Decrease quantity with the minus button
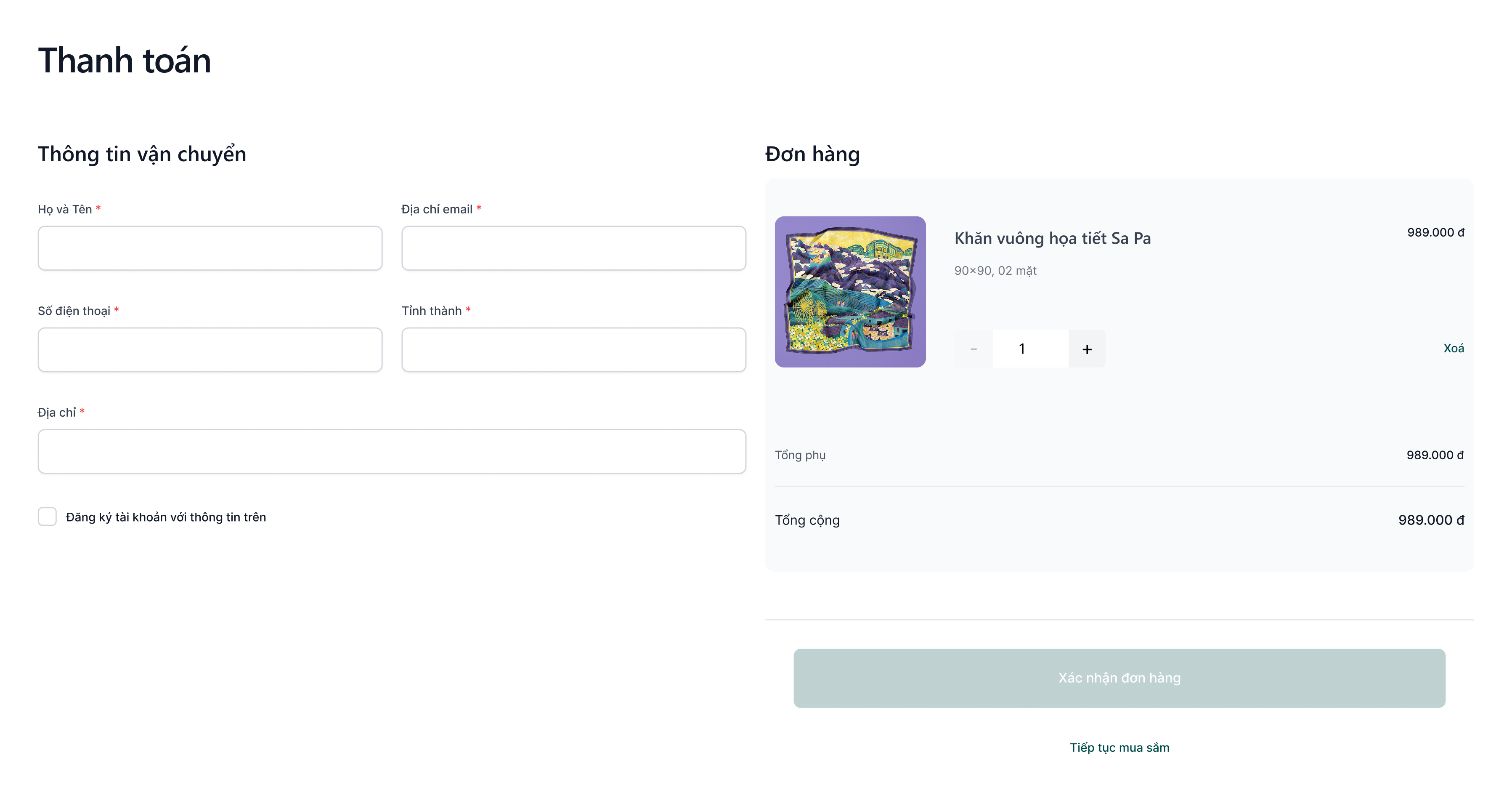Image resolution: width=1512 pixels, height=812 pixels. click(x=973, y=349)
